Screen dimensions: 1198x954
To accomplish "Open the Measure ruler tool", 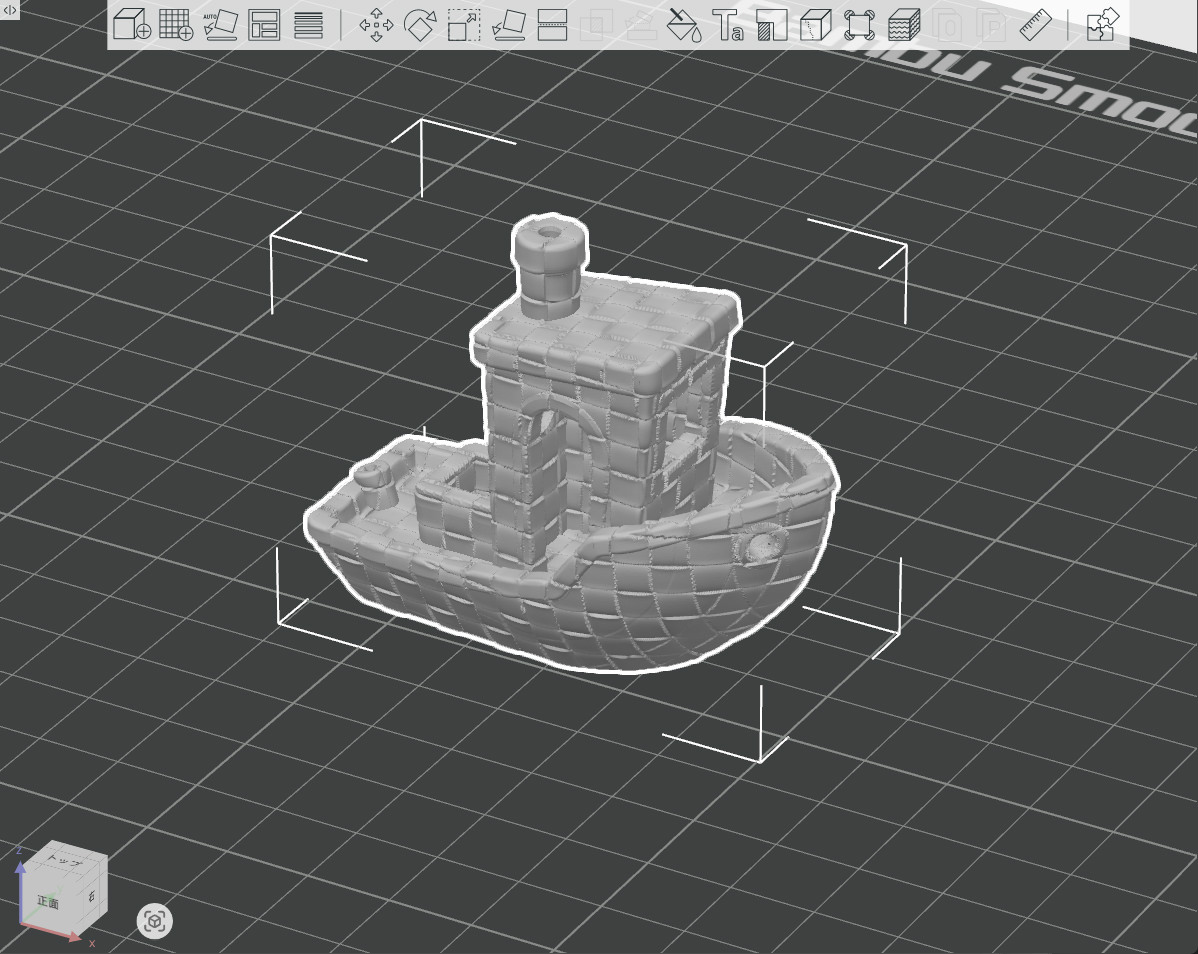I will coord(1036,25).
